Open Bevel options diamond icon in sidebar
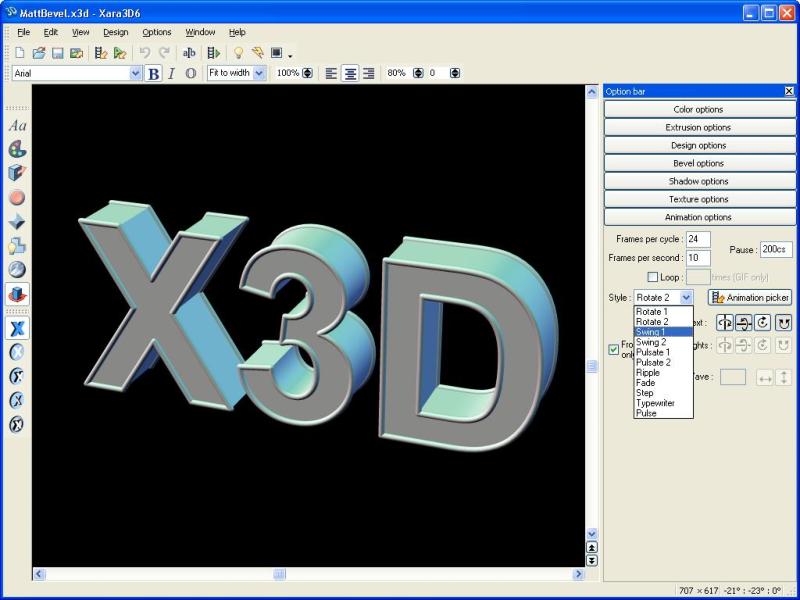 point(17,221)
